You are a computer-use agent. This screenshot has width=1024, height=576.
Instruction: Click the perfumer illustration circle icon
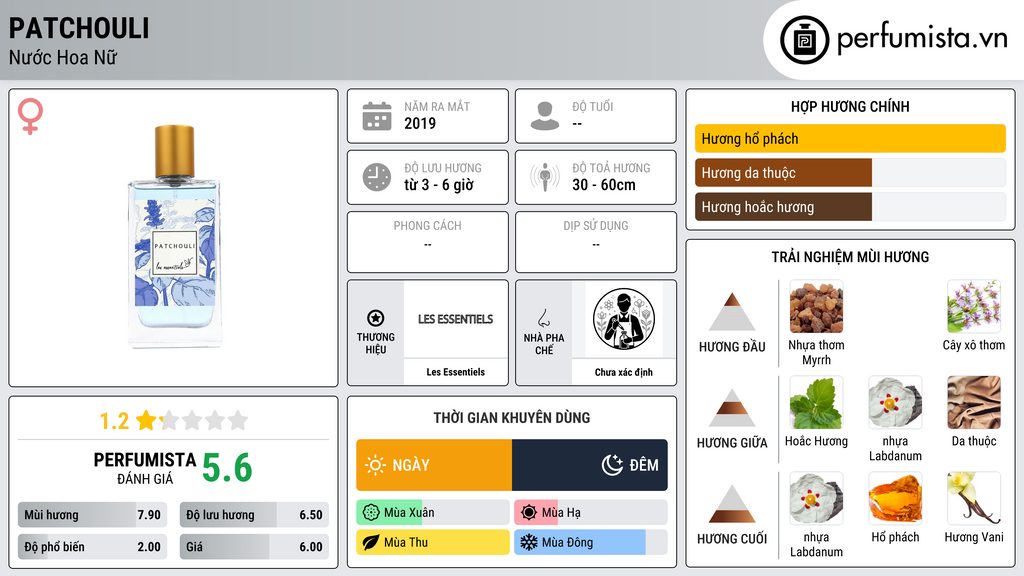624,319
